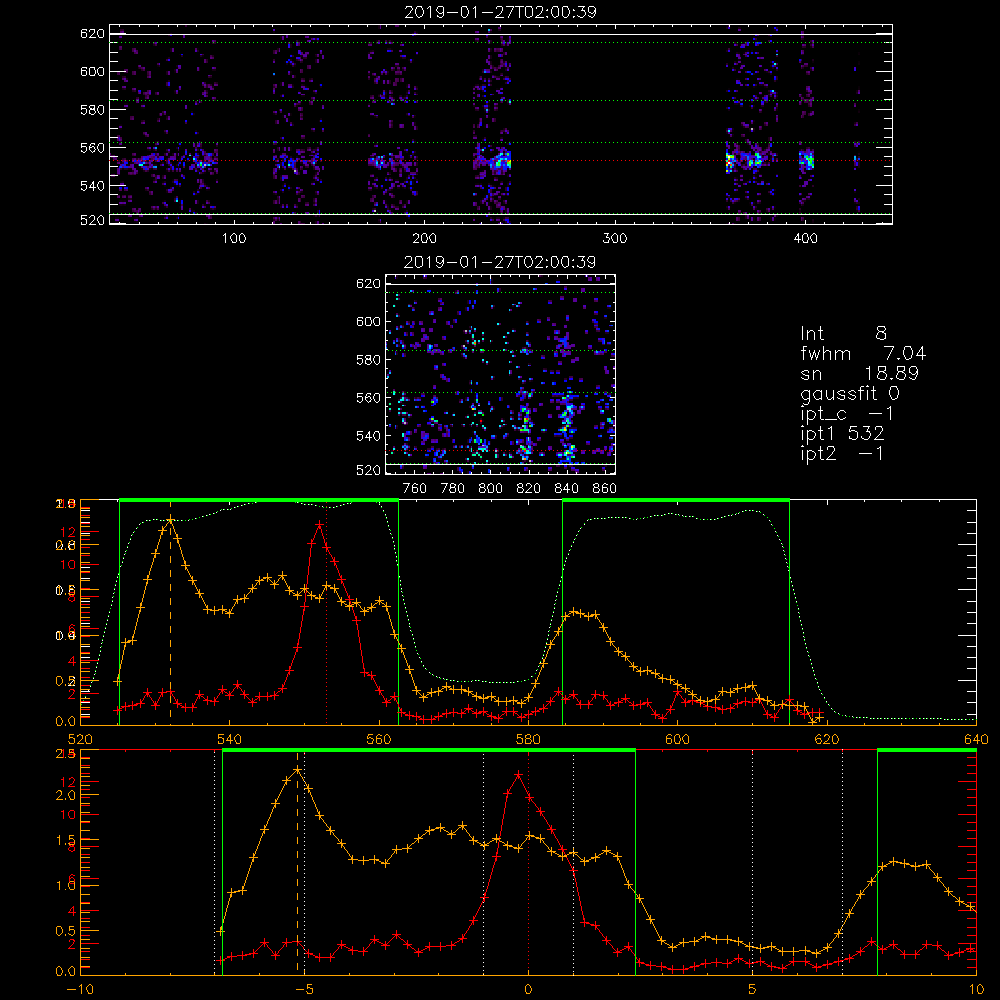
Task: Click the orange peak near -5 in lower profile plot
Action: (297, 770)
